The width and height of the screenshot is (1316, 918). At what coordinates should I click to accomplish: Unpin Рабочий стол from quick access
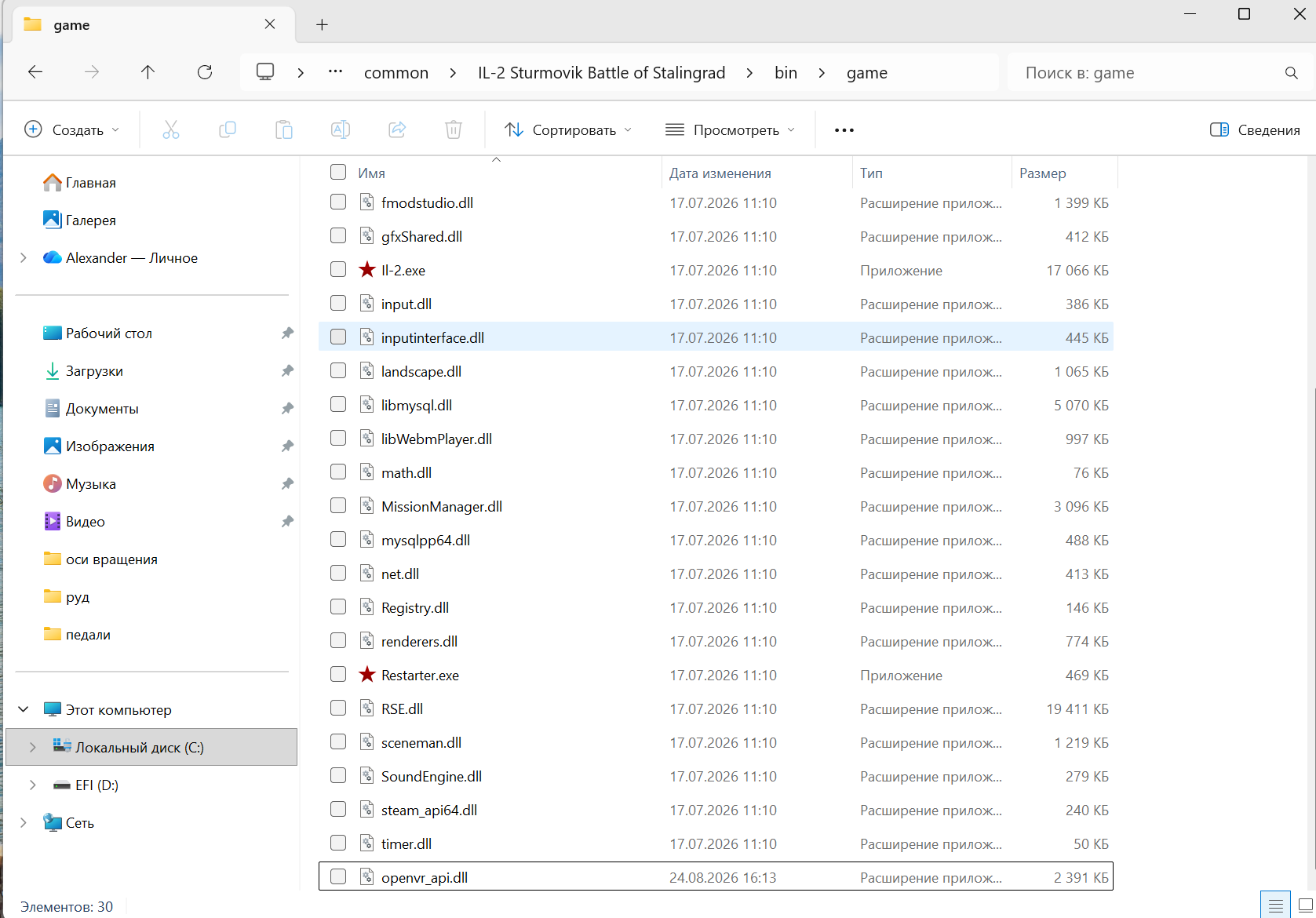287,333
